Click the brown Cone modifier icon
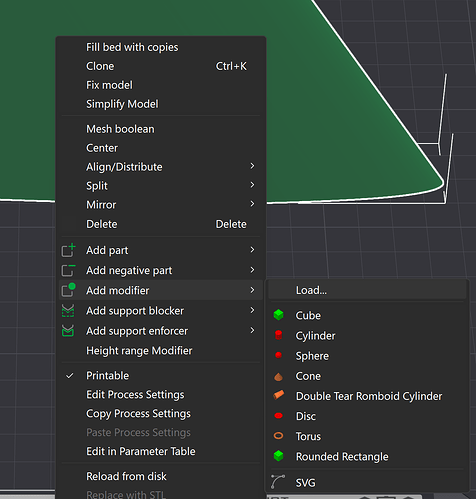Screen dimensions: 476x499 pyautogui.click(x=278, y=377)
